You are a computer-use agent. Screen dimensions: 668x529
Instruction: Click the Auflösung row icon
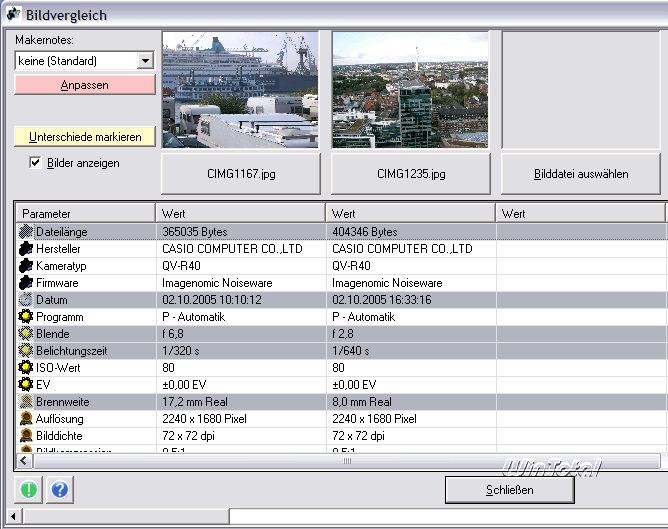click(26, 419)
